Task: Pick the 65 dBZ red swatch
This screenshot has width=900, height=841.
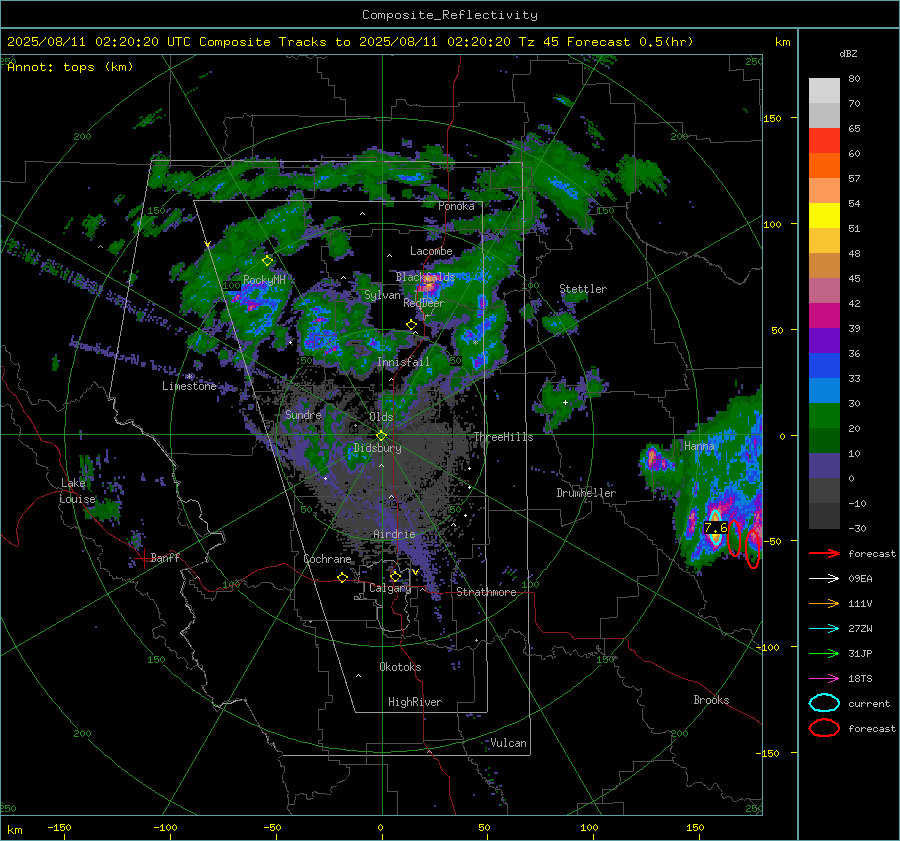Action: [824, 141]
